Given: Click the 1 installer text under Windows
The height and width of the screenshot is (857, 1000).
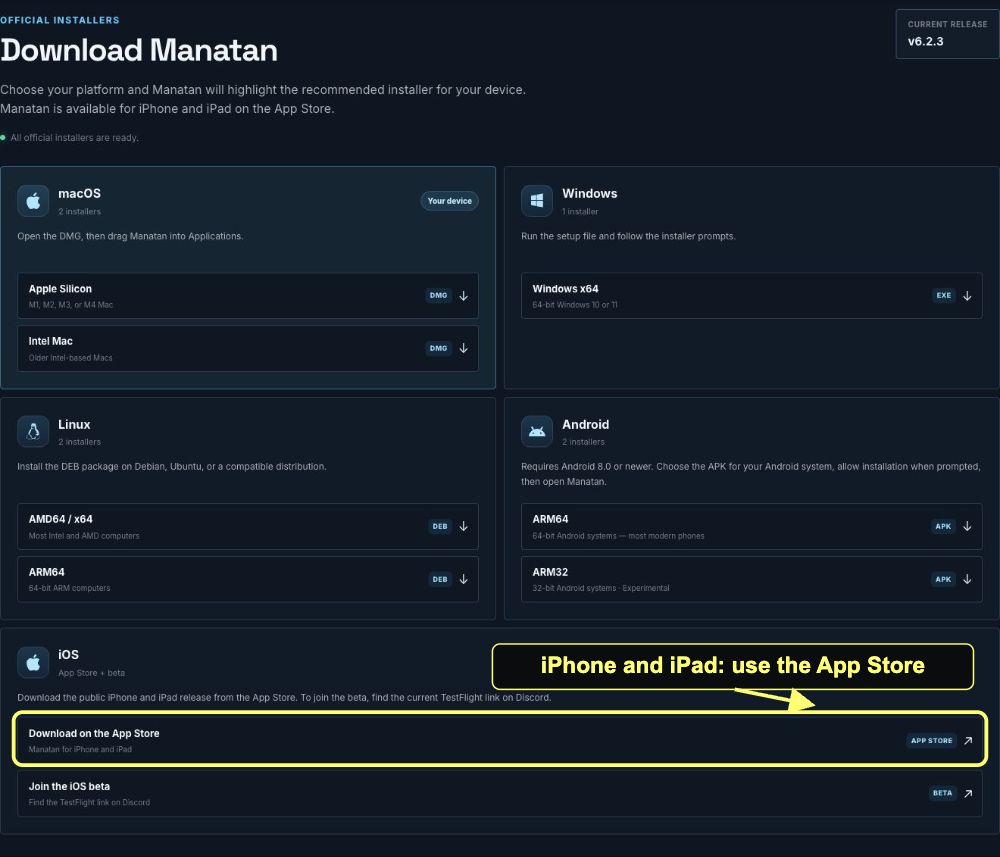Looking at the screenshot, I should coord(580,211).
